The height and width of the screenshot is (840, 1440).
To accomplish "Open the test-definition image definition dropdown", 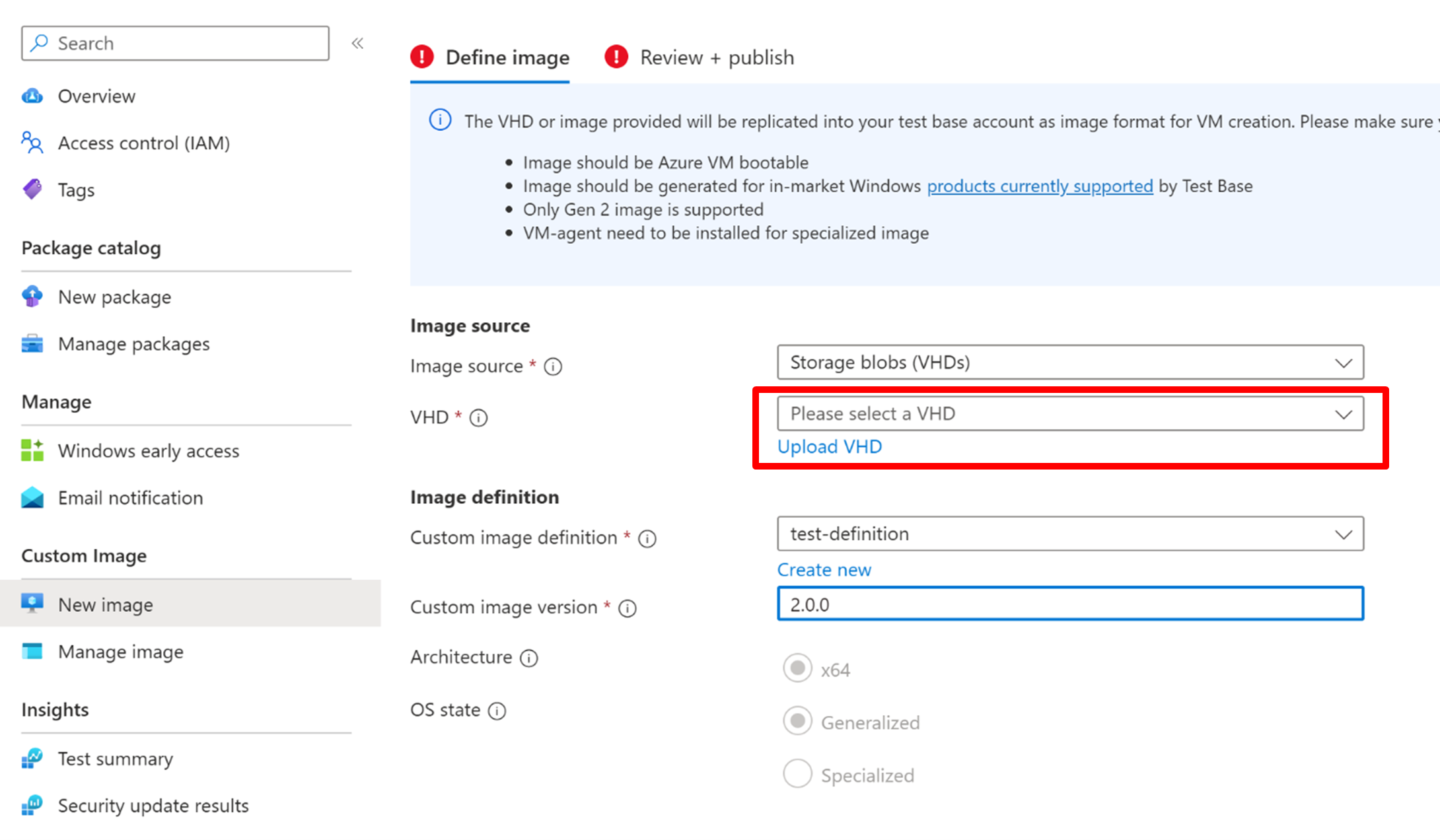I will 1070,534.
